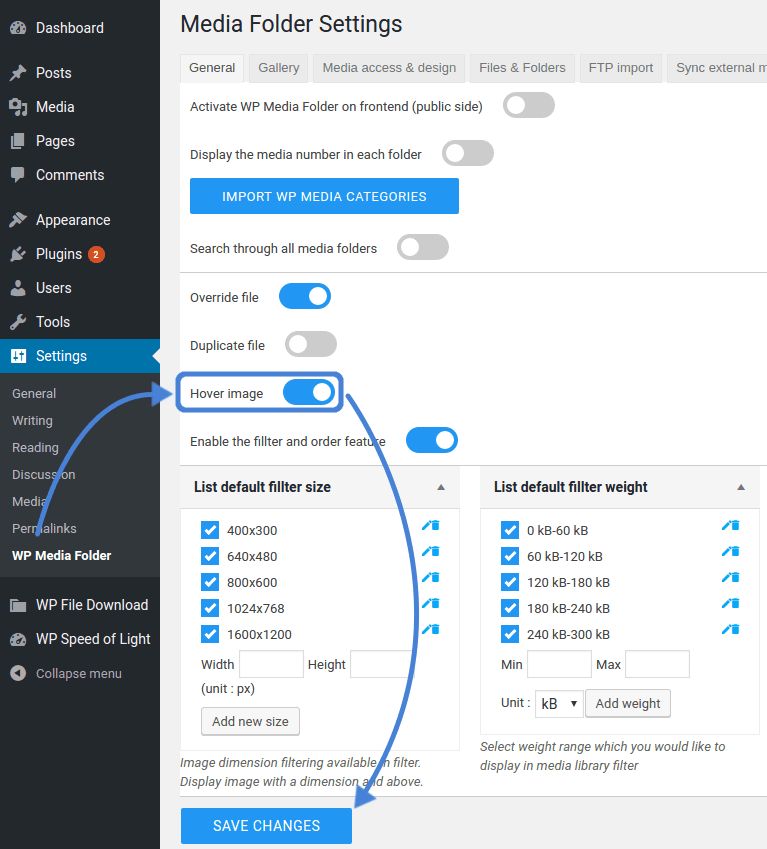Click the Plugins plug icon in sidebar
Image resolution: width=767 pixels, height=849 pixels.
18,254
